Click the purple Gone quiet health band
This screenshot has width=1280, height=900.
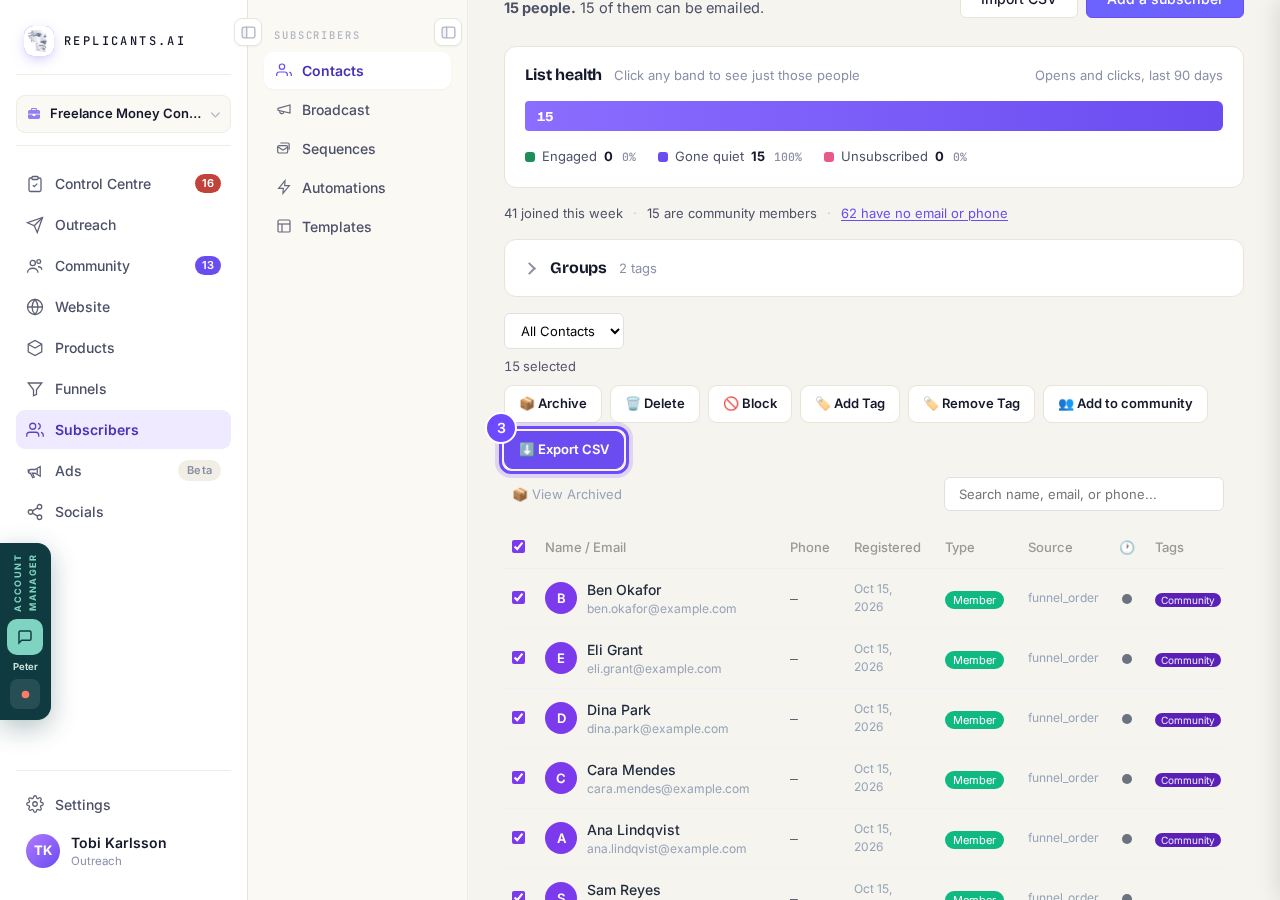click(x=874, y=116)
